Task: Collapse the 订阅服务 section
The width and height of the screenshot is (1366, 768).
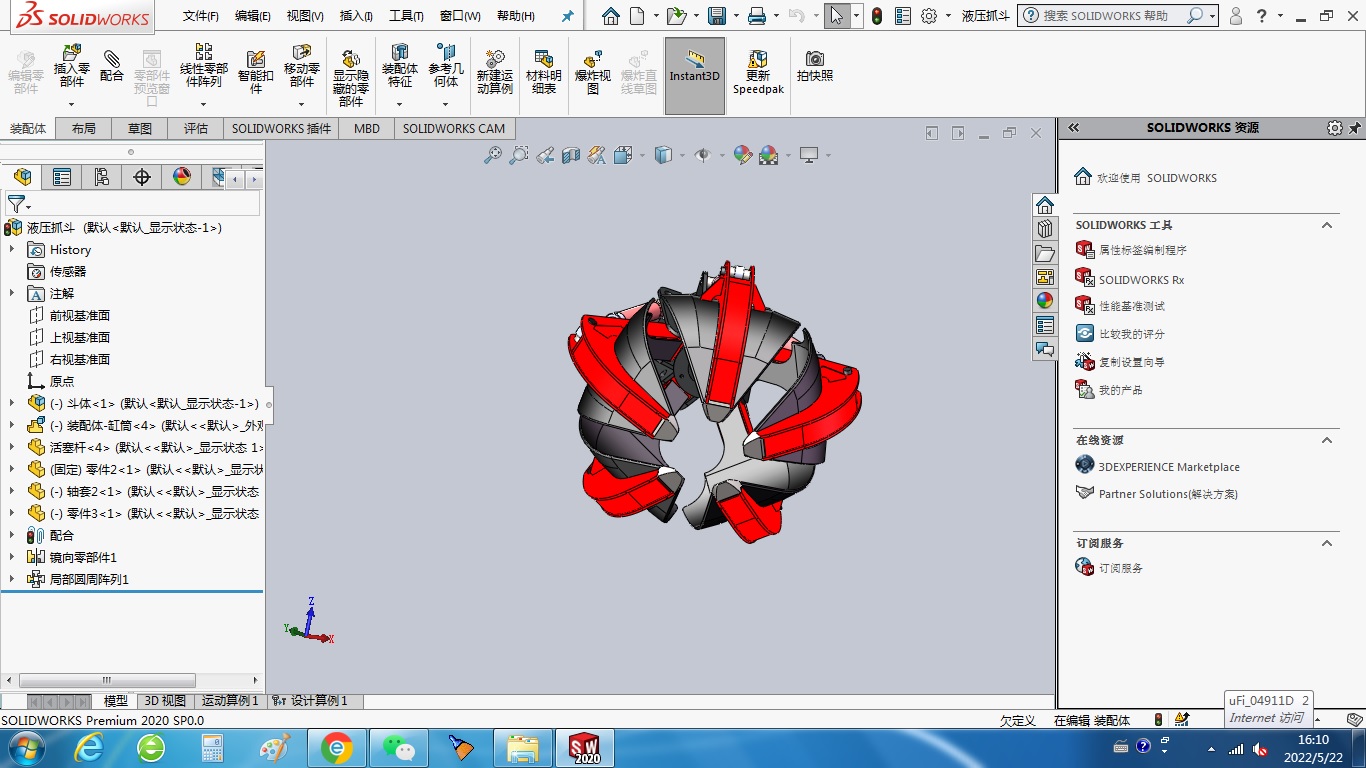Action: point(1327,543)
